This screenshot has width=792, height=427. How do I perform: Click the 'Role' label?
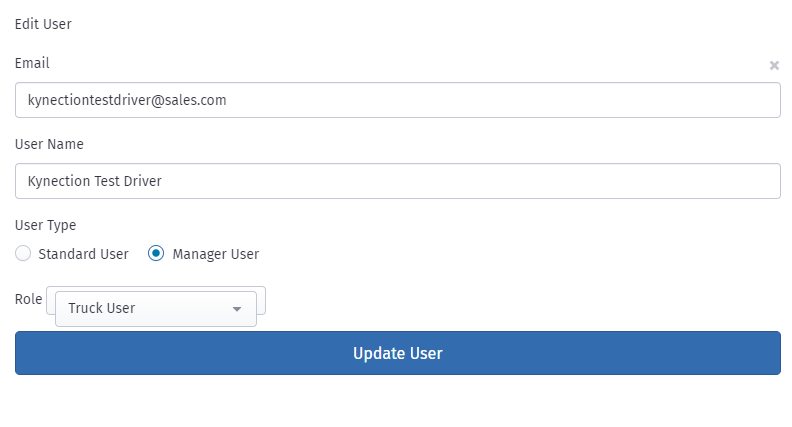point(28,299)
